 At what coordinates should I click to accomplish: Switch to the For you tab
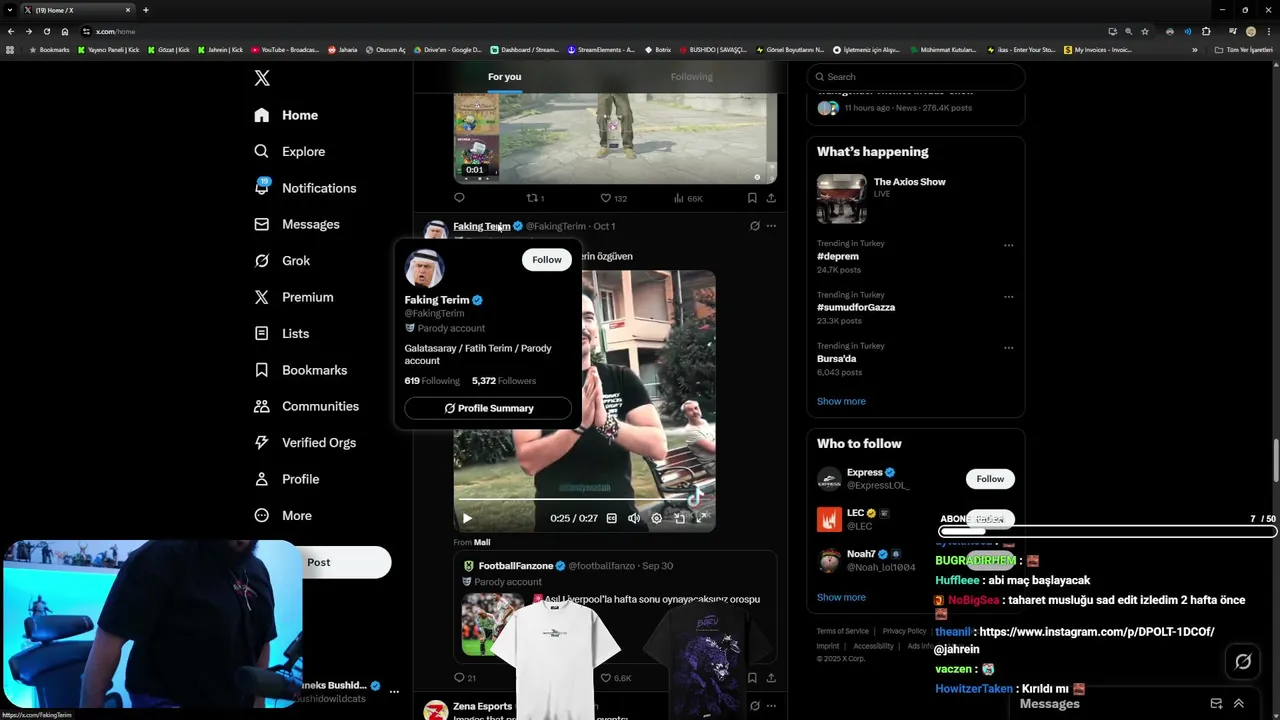point(505,77)
